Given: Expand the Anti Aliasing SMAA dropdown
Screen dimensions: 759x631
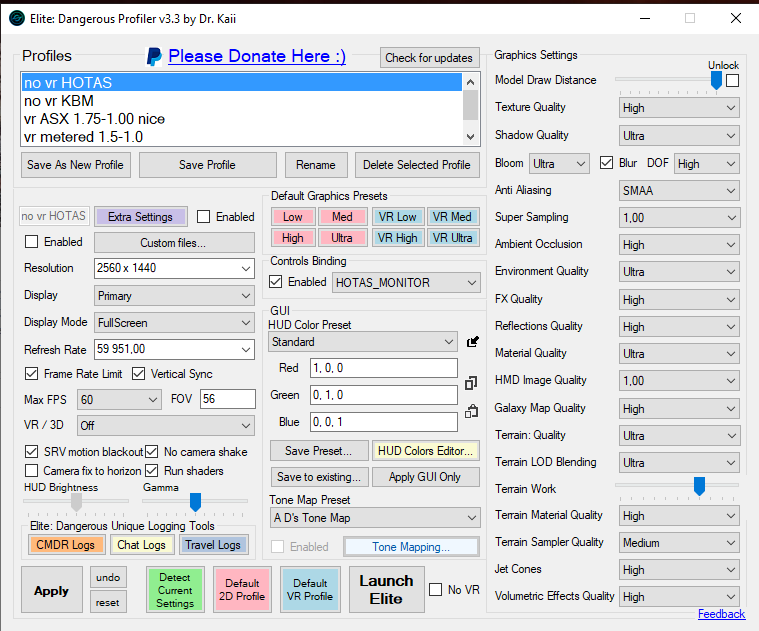Looking at the screenshot, I should click(x=679, y=191).
